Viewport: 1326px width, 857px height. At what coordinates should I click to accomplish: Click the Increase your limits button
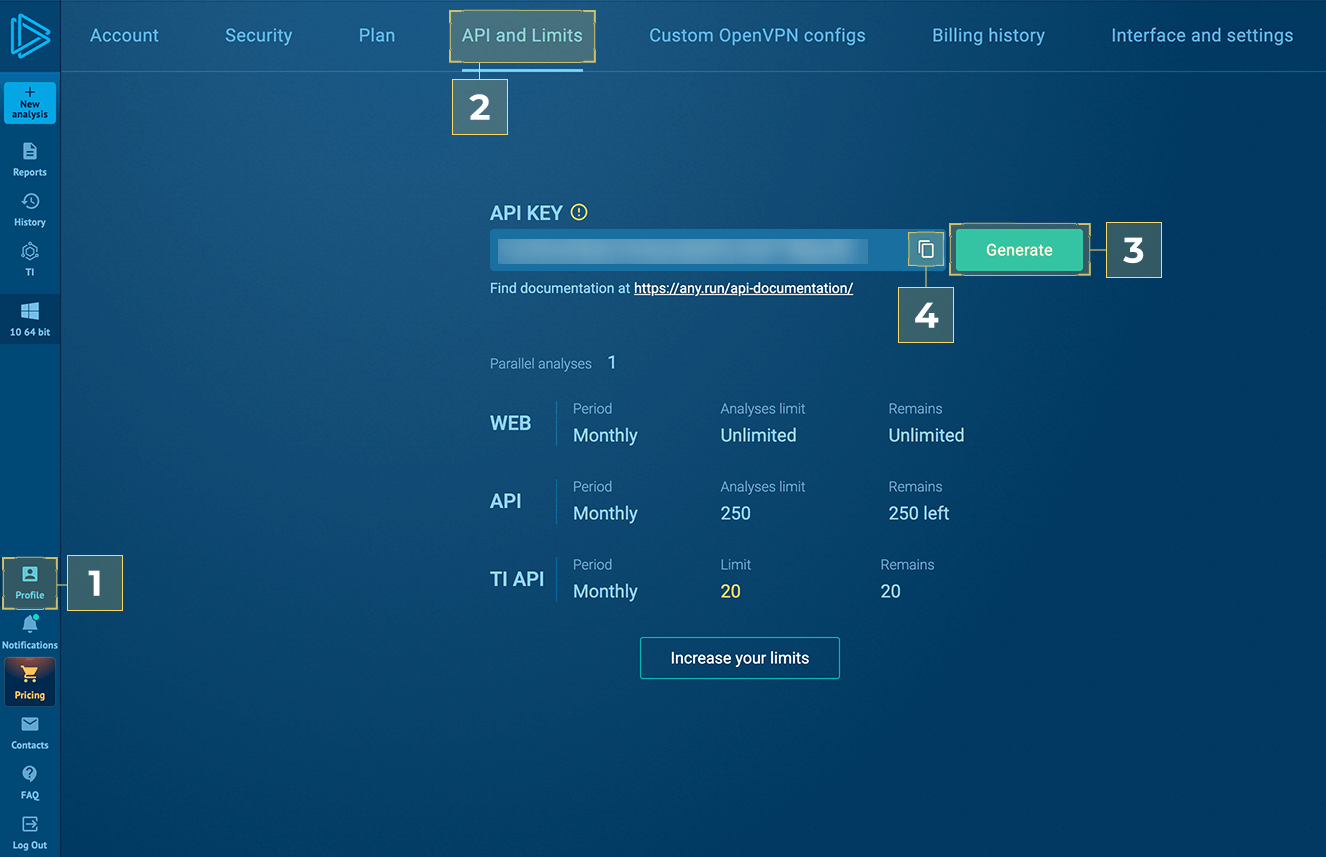tap(739, 658)
